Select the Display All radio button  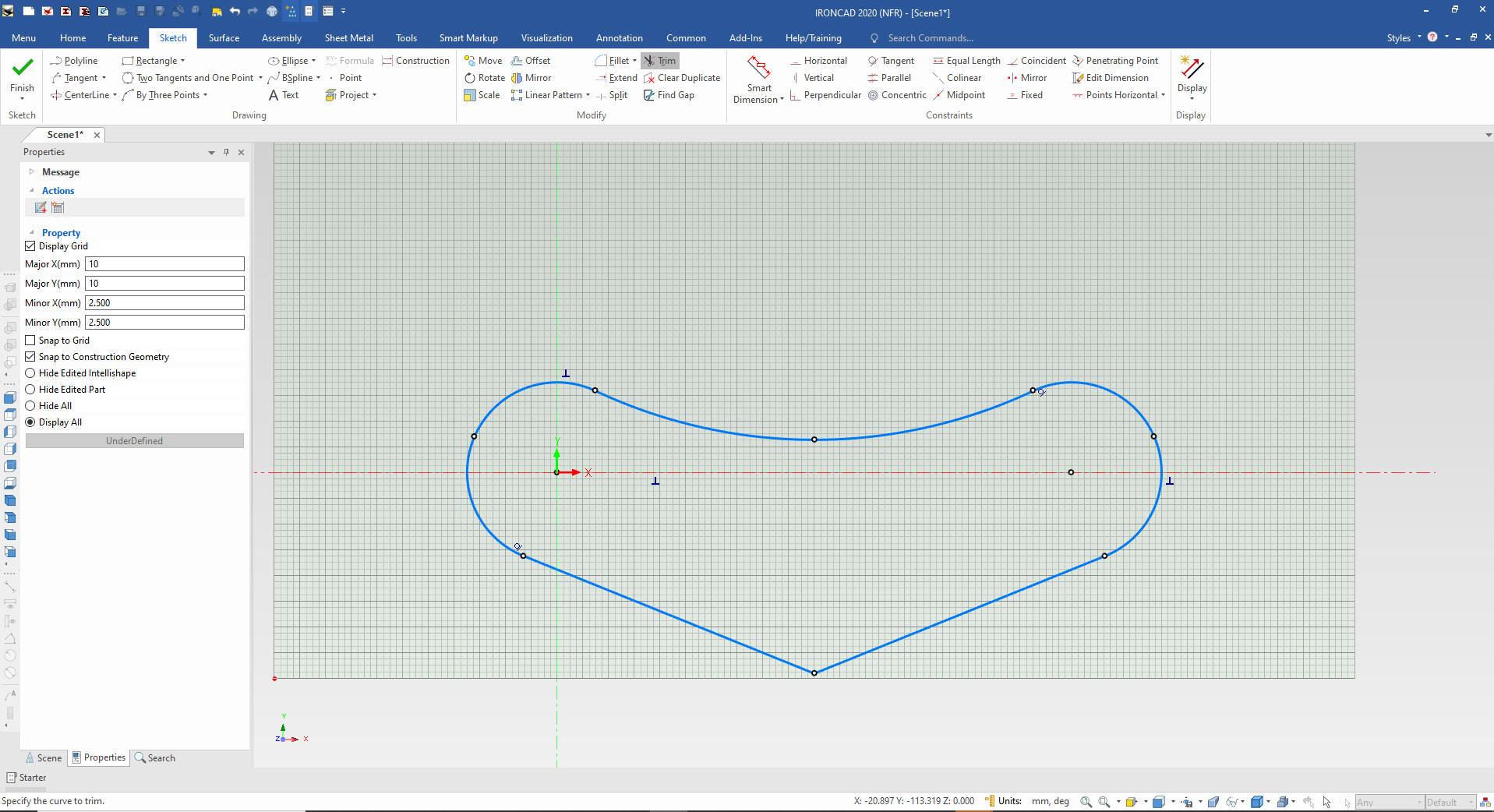(30, 422)
